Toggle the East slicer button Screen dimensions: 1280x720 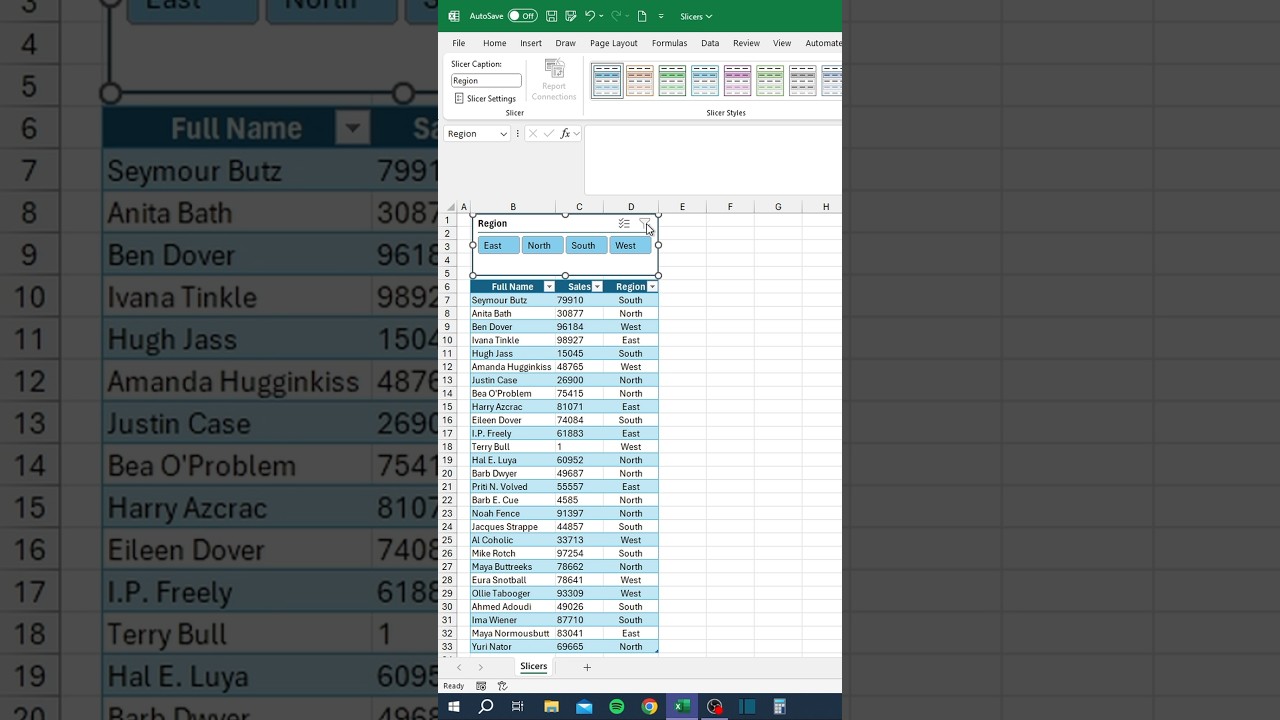[498, 245]
